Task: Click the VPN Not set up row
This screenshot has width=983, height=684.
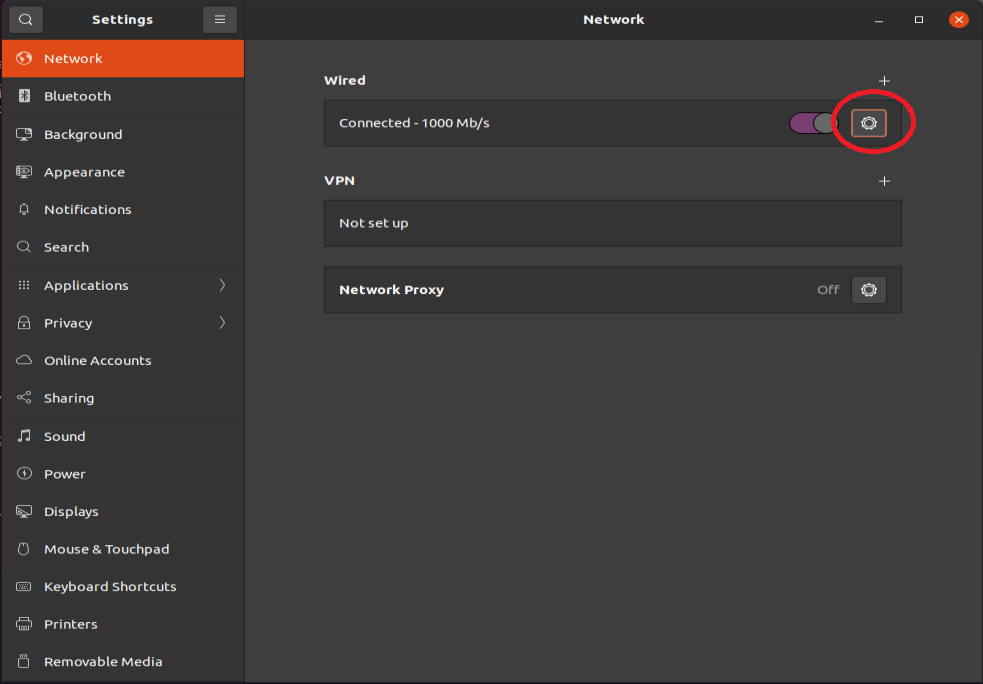Action: click(x=612, y=223)
